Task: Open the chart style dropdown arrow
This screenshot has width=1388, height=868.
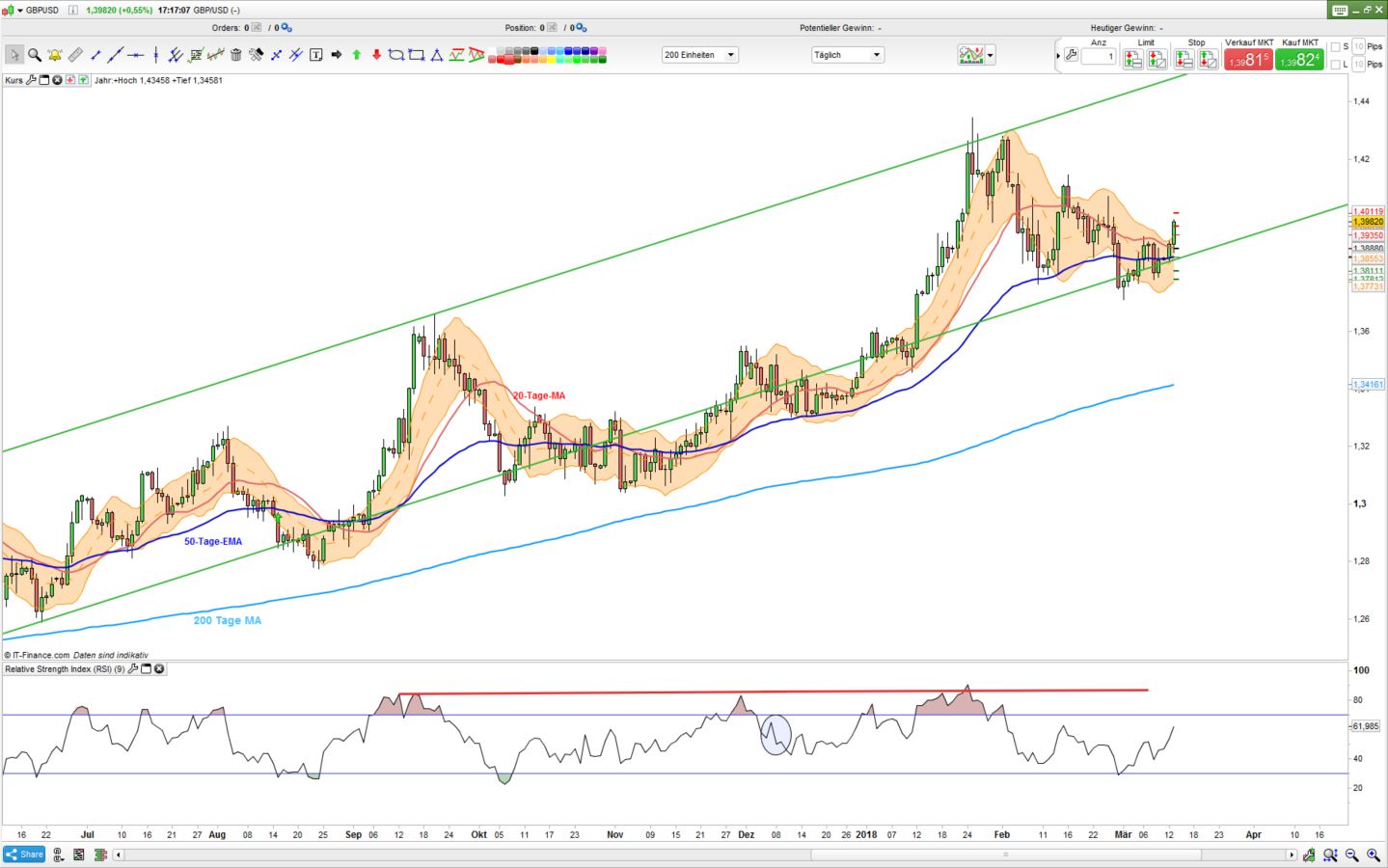Action: [x=990, y=56]
